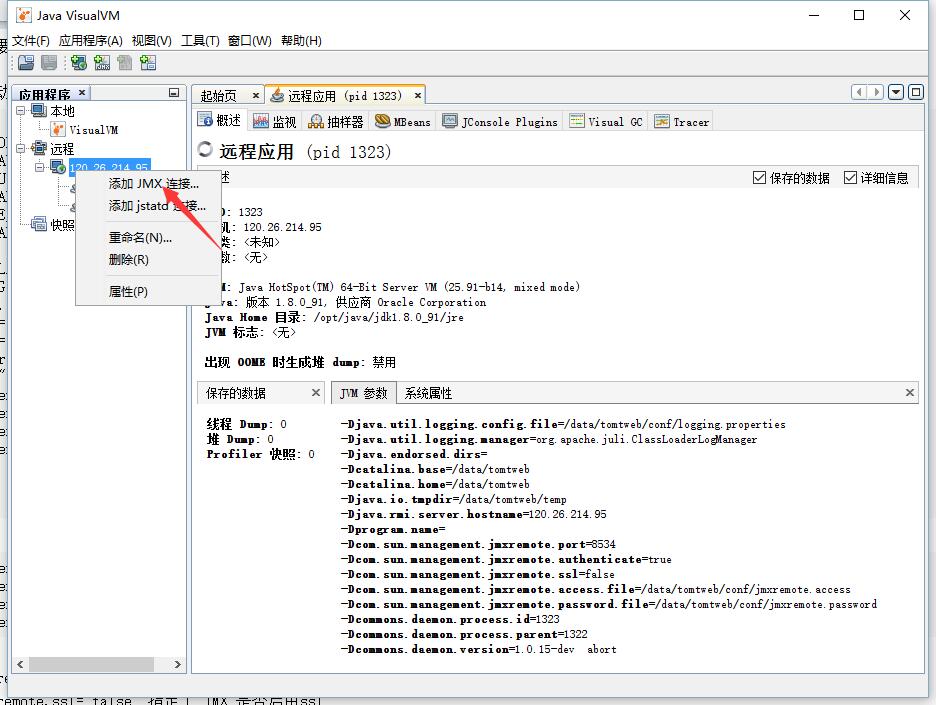936x705 pixels.
Task: Click the right arrow of panel scrollbar
Action: (x=177, y=664)
